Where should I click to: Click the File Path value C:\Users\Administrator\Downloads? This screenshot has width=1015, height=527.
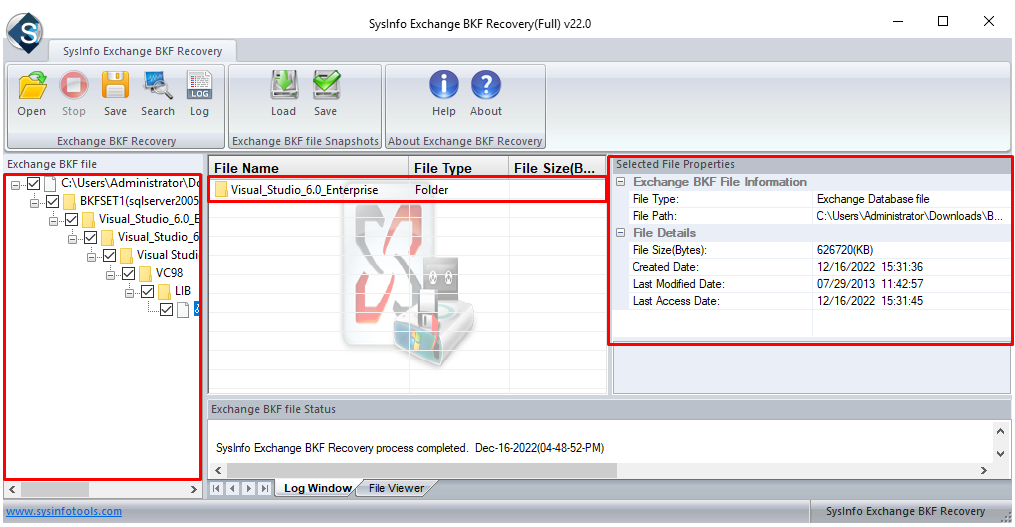tap(909, 216)
